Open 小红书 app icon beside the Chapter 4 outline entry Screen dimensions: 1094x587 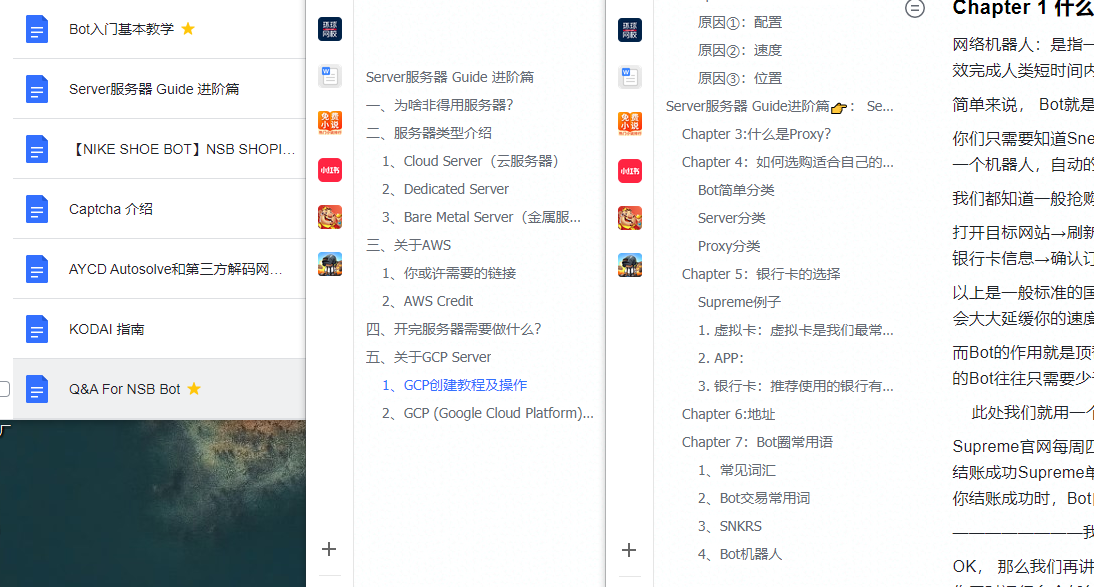pyautogui.click(x=630, y=171)
